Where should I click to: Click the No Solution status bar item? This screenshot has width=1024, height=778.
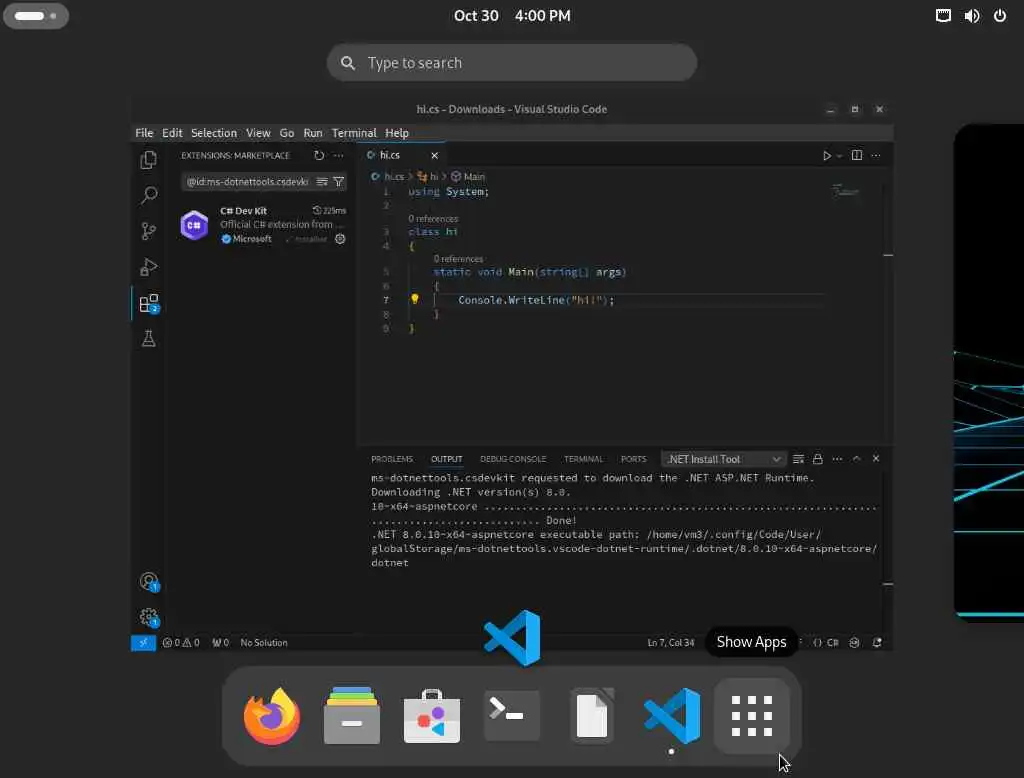click(x=264, y=643)
